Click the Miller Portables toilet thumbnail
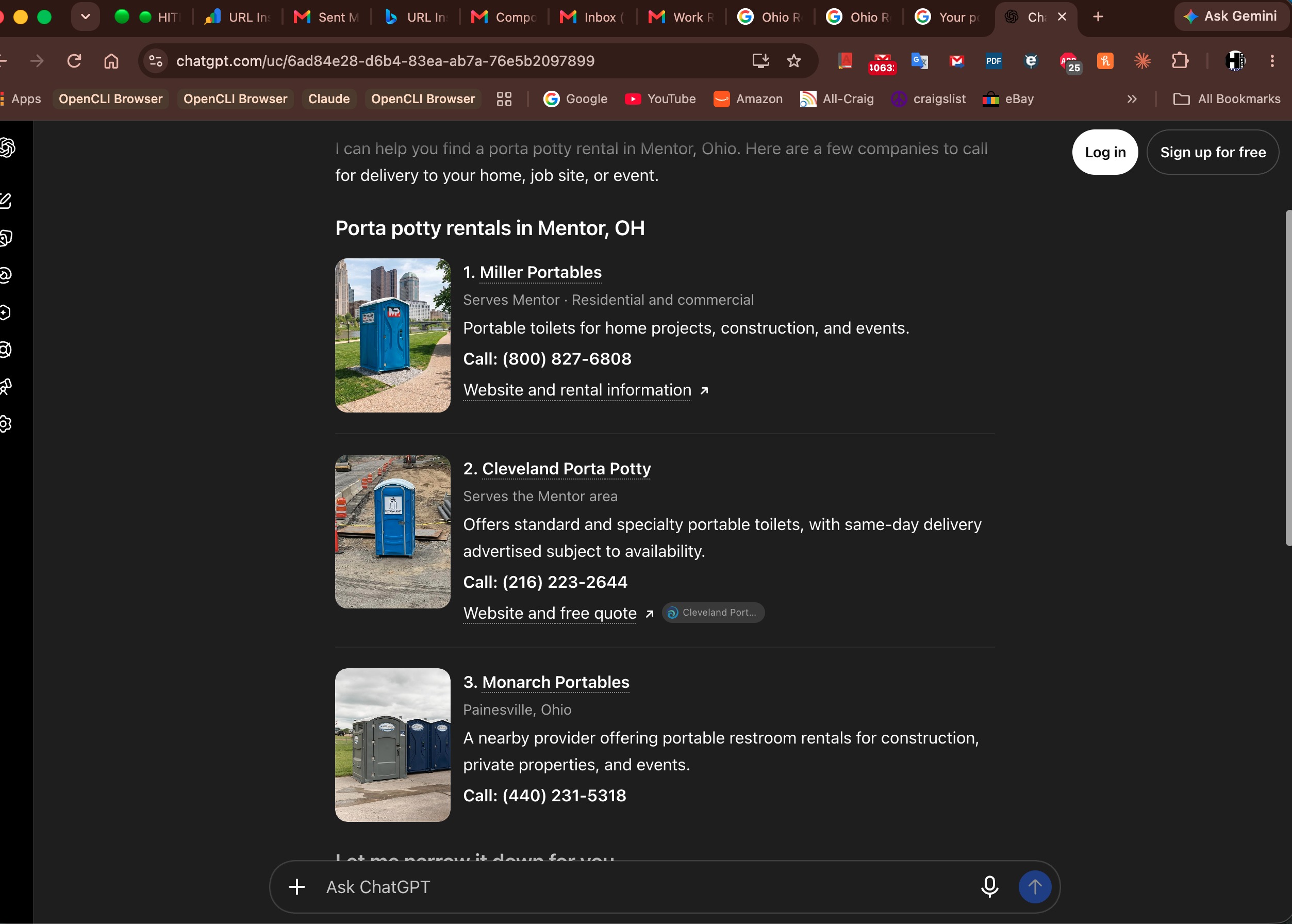This screenshot has width=1292, height=924. tap(392, 335)
